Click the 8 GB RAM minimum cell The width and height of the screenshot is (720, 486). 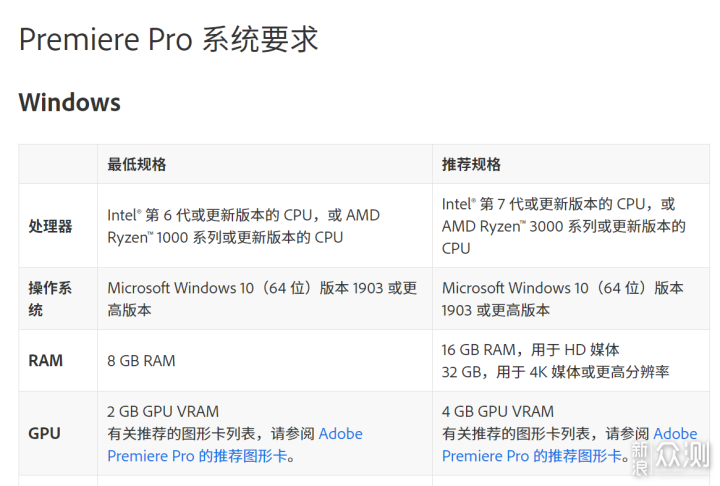141,360
